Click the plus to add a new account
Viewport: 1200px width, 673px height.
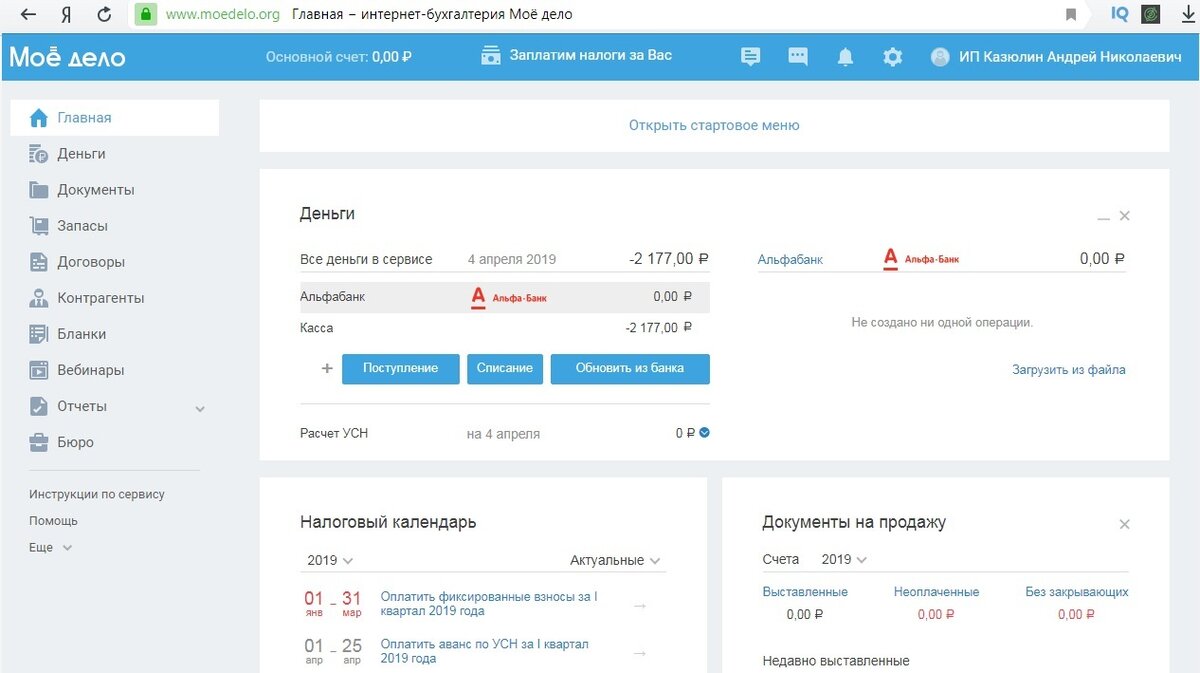[326, 368]
